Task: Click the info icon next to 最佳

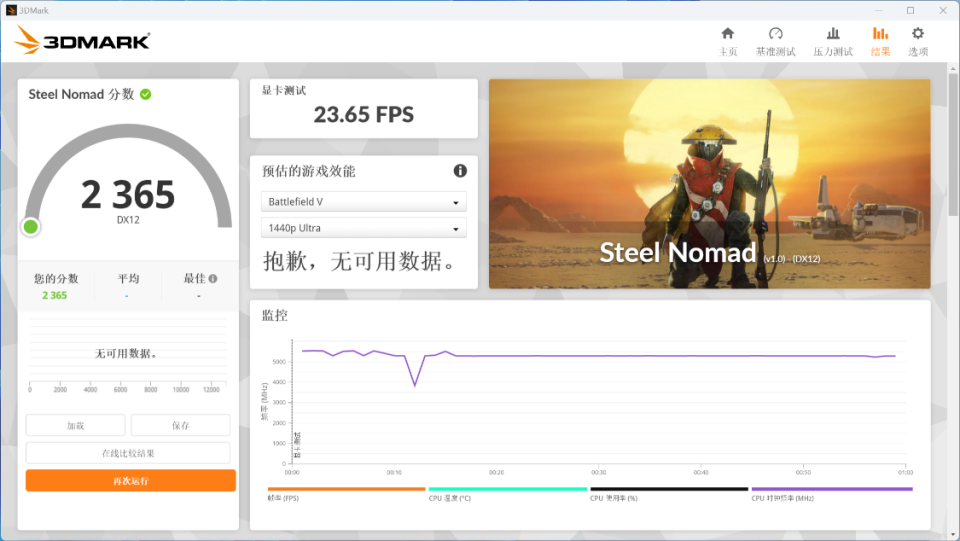Action: click(212, 278)
